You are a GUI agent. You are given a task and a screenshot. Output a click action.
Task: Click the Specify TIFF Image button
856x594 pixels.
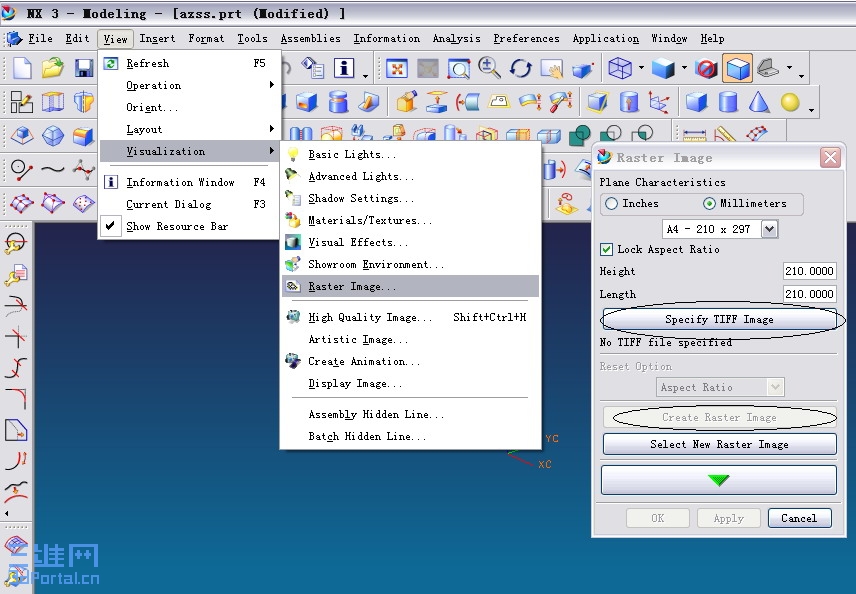coord(719,319)
